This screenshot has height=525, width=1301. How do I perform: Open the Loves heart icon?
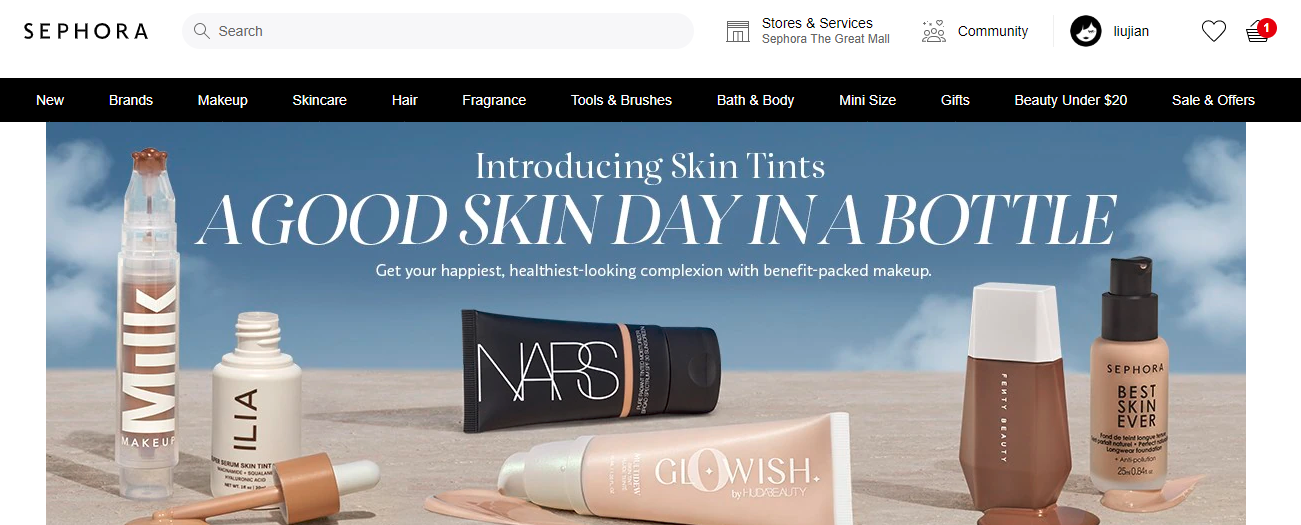pyautogui.click(x=1213, y=32)
